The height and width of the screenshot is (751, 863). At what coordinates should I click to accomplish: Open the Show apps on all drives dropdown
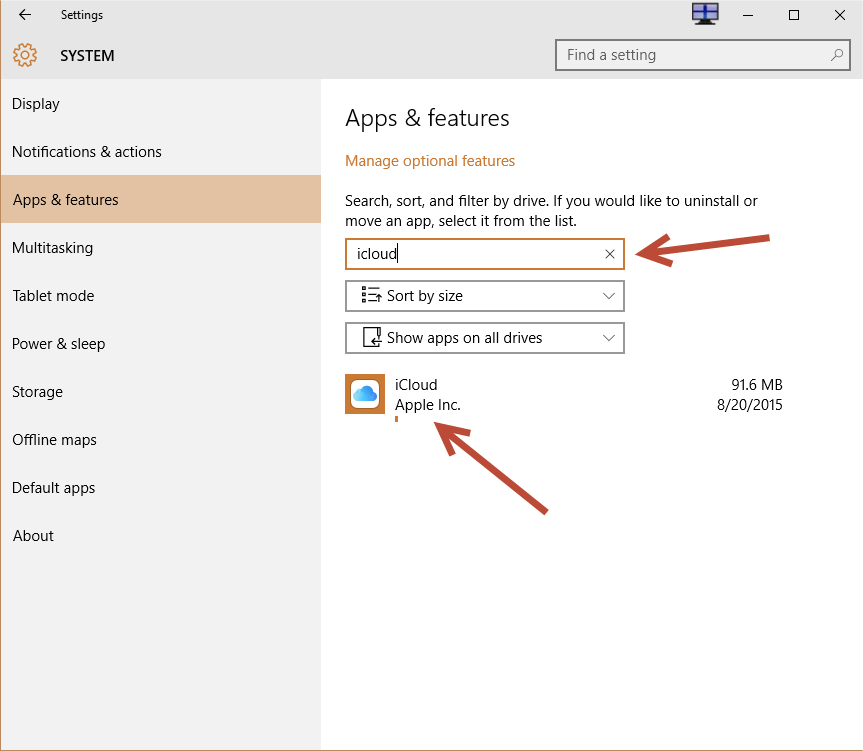[609, 338]
